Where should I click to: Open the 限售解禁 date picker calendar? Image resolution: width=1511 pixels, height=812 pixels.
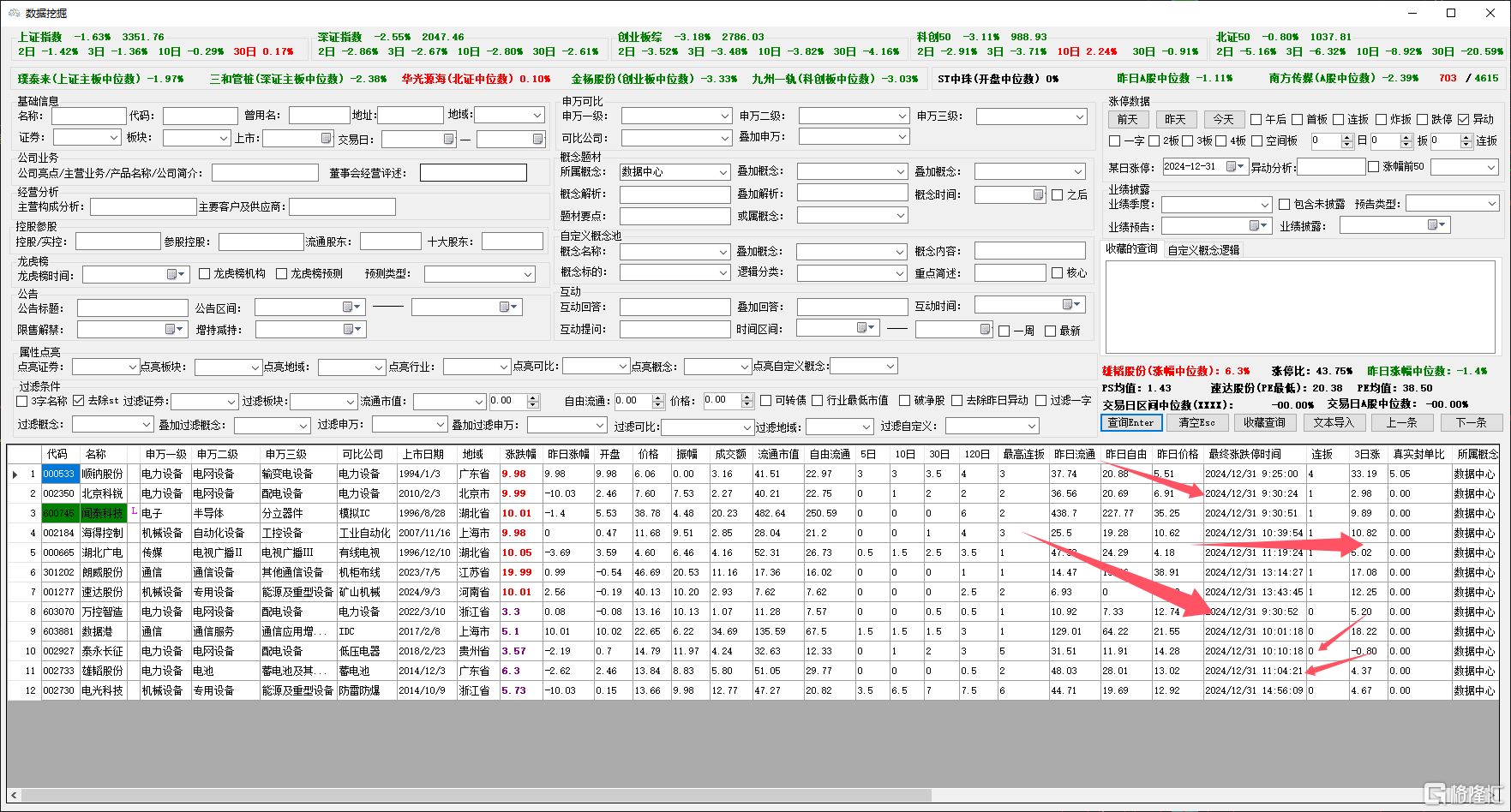pos(175,329)
